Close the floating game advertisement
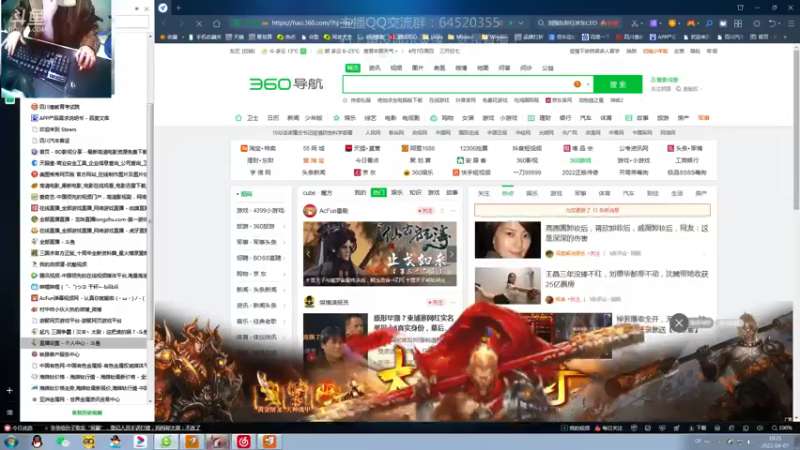 point(679,322)
